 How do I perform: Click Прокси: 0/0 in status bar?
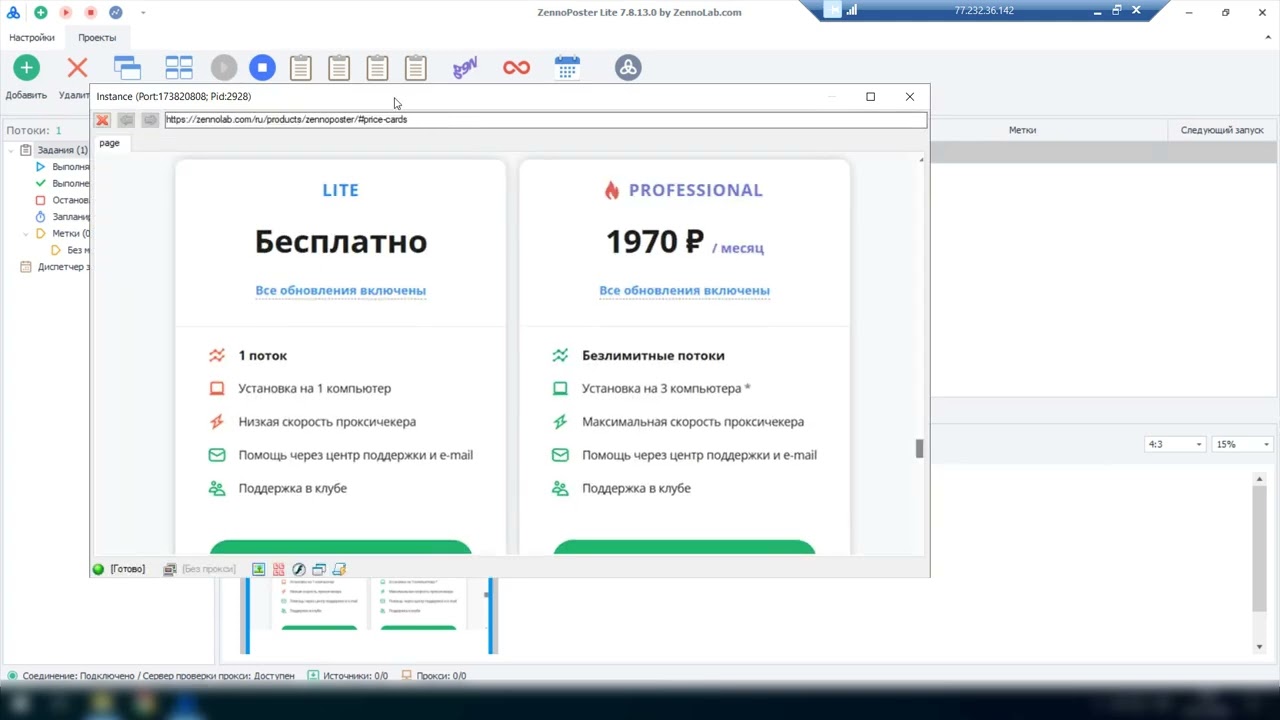433,676
